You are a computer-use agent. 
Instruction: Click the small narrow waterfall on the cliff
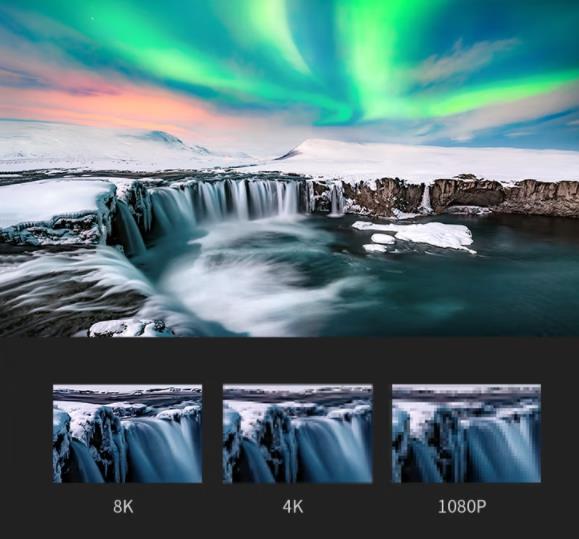point(426,199)
